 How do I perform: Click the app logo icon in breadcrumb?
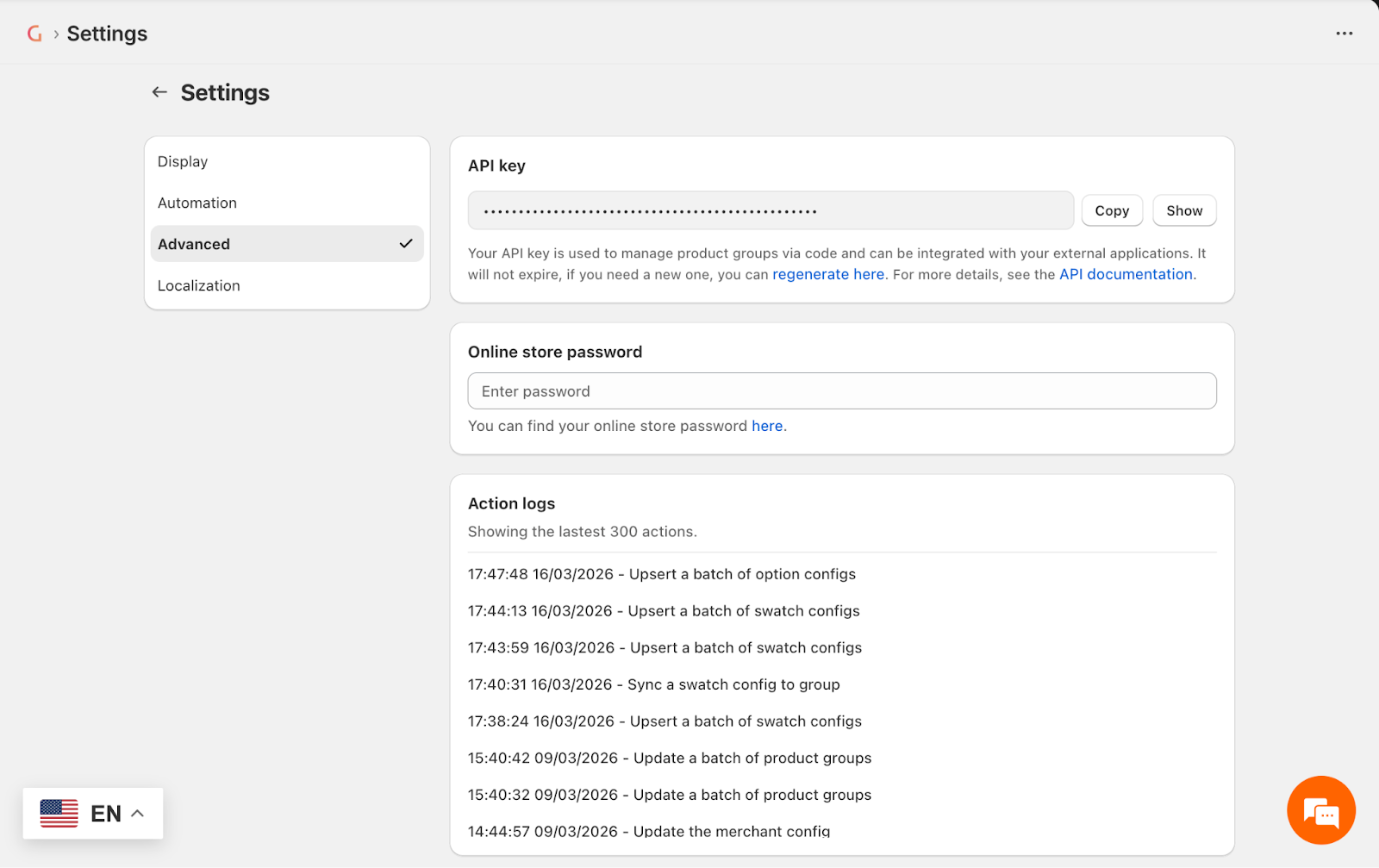click(34, 34)
